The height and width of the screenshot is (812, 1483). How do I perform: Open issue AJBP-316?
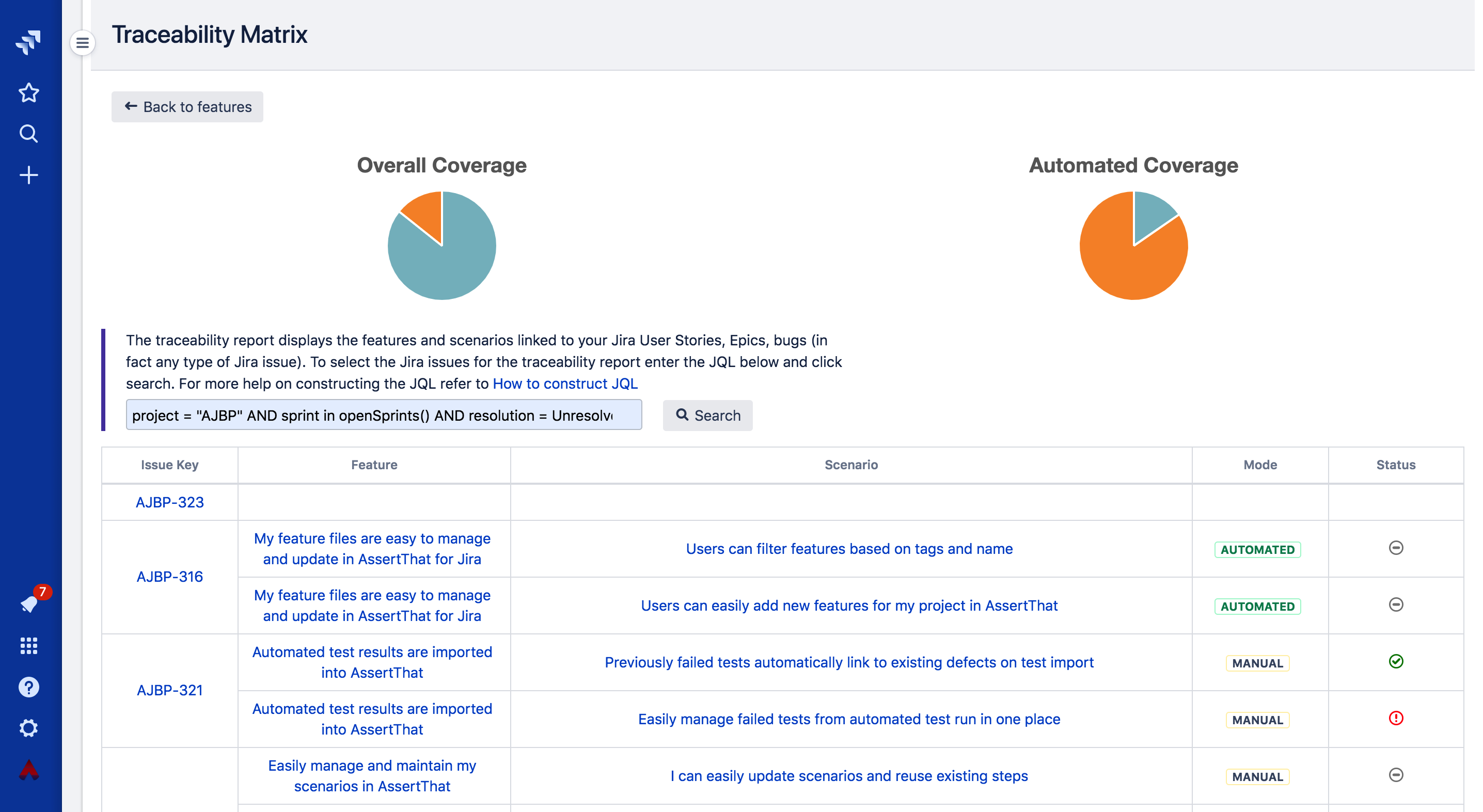169,577
